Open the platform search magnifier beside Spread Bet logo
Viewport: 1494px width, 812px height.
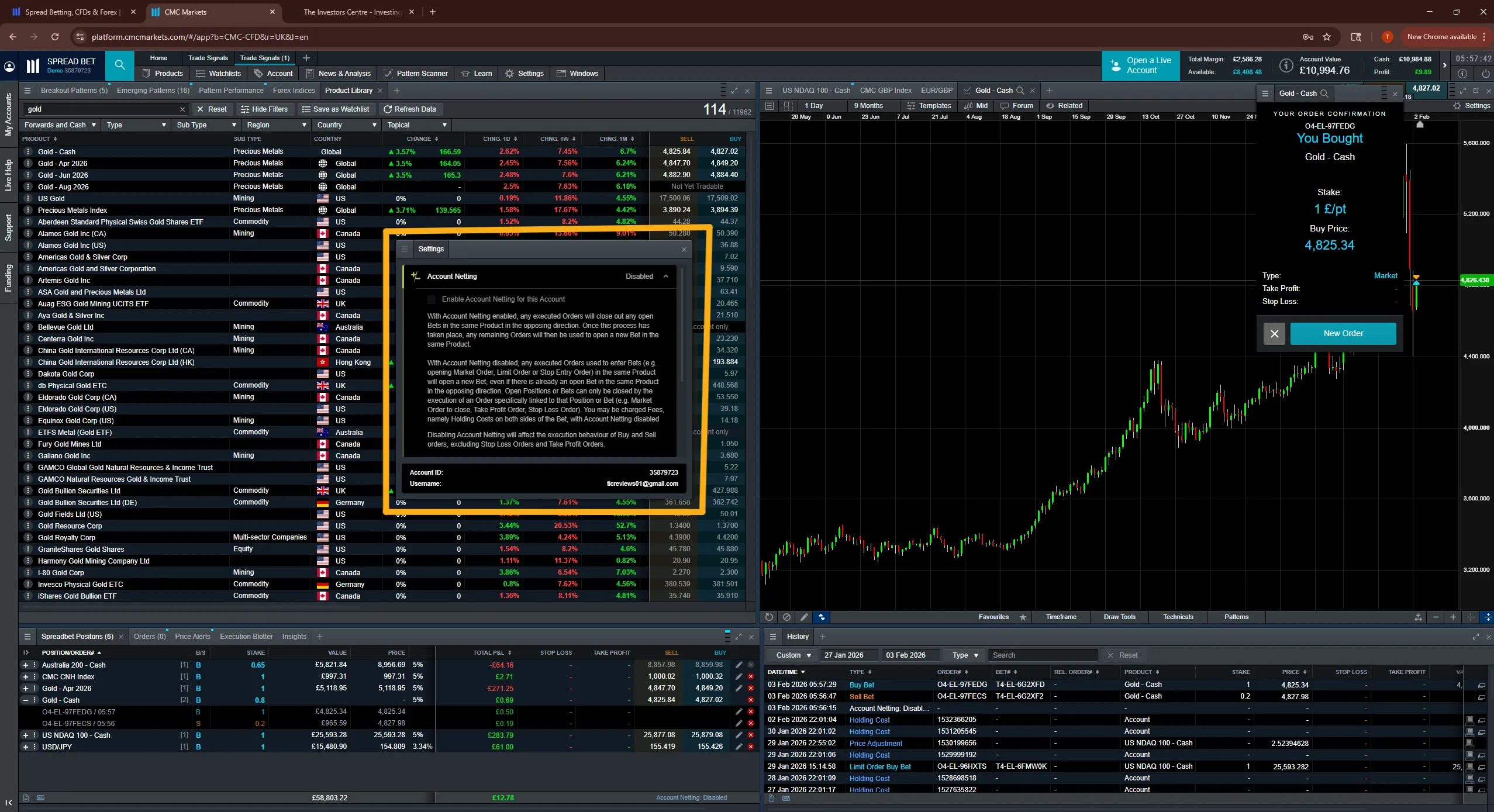[x=119, y=65]
